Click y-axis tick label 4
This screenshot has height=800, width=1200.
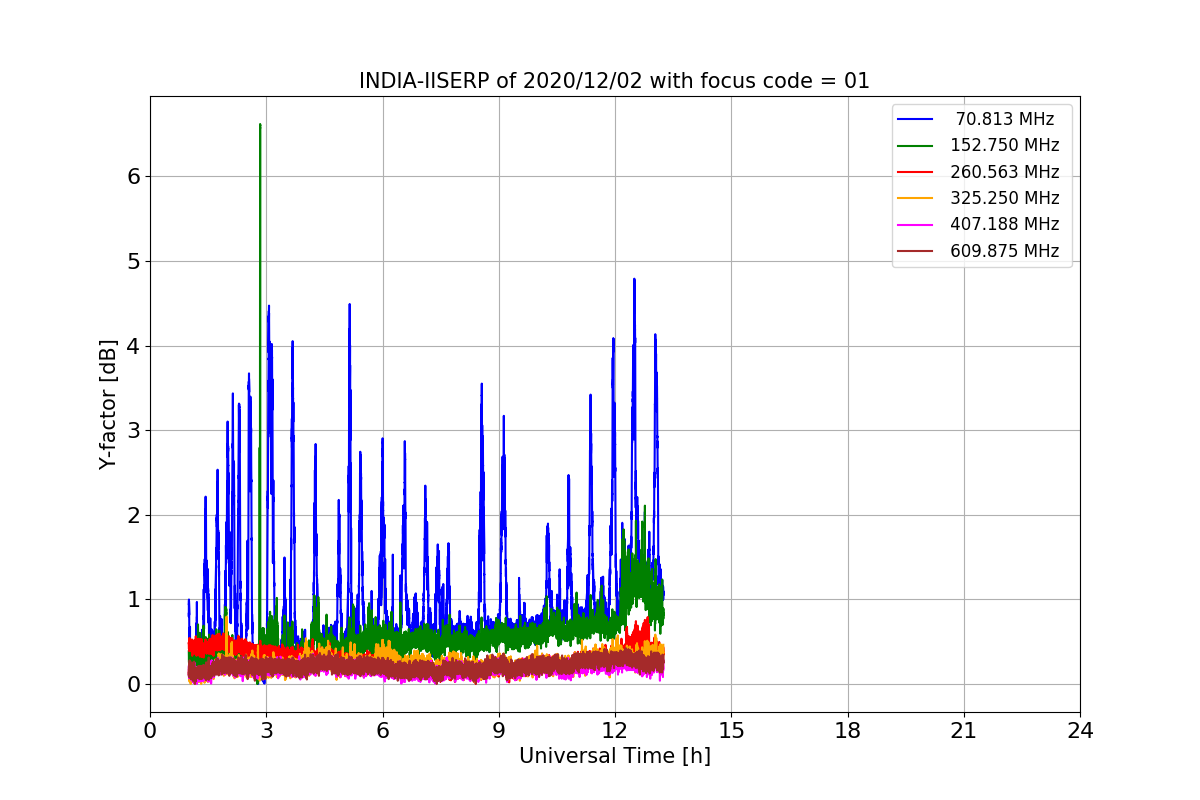point(133,346)
